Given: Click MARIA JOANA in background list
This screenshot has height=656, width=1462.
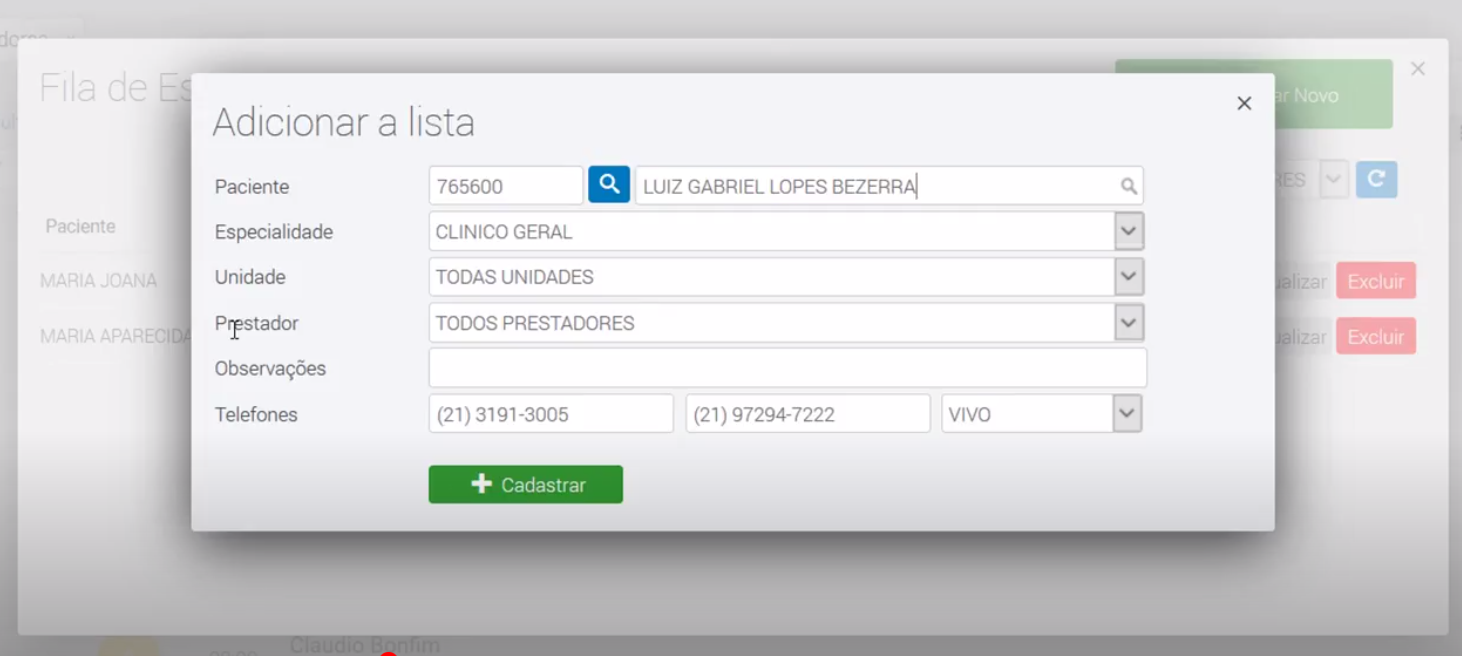Looking at the screenshot, I should coord(98,281).
